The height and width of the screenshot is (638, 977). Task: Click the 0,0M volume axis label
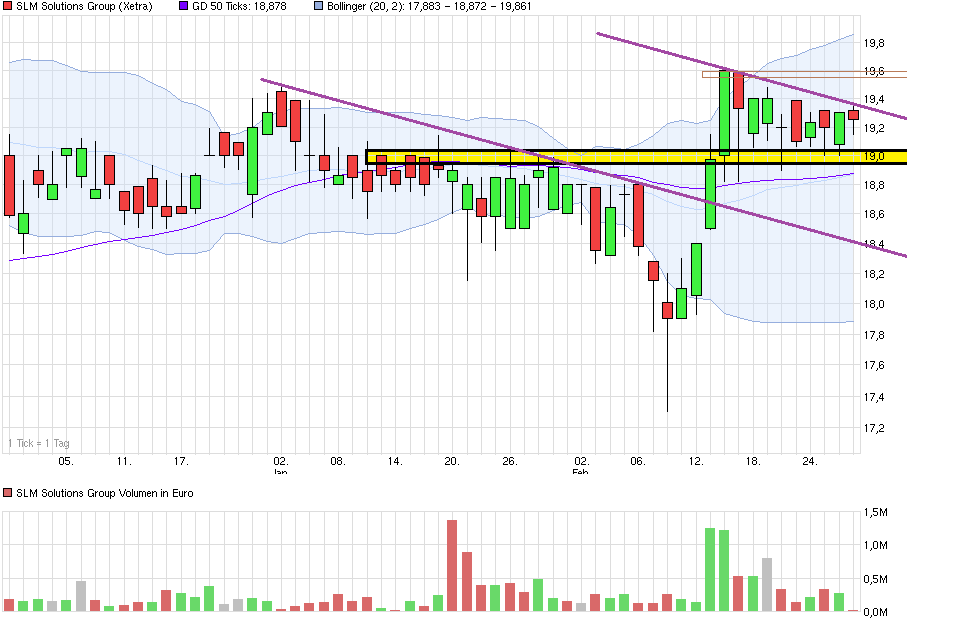tap(875, 612)
